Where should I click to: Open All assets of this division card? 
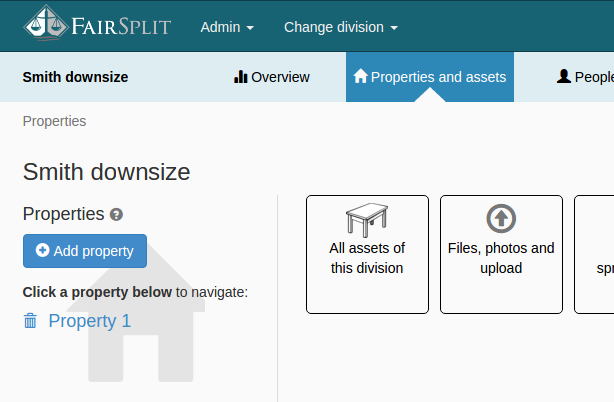(x=367, y=254)
